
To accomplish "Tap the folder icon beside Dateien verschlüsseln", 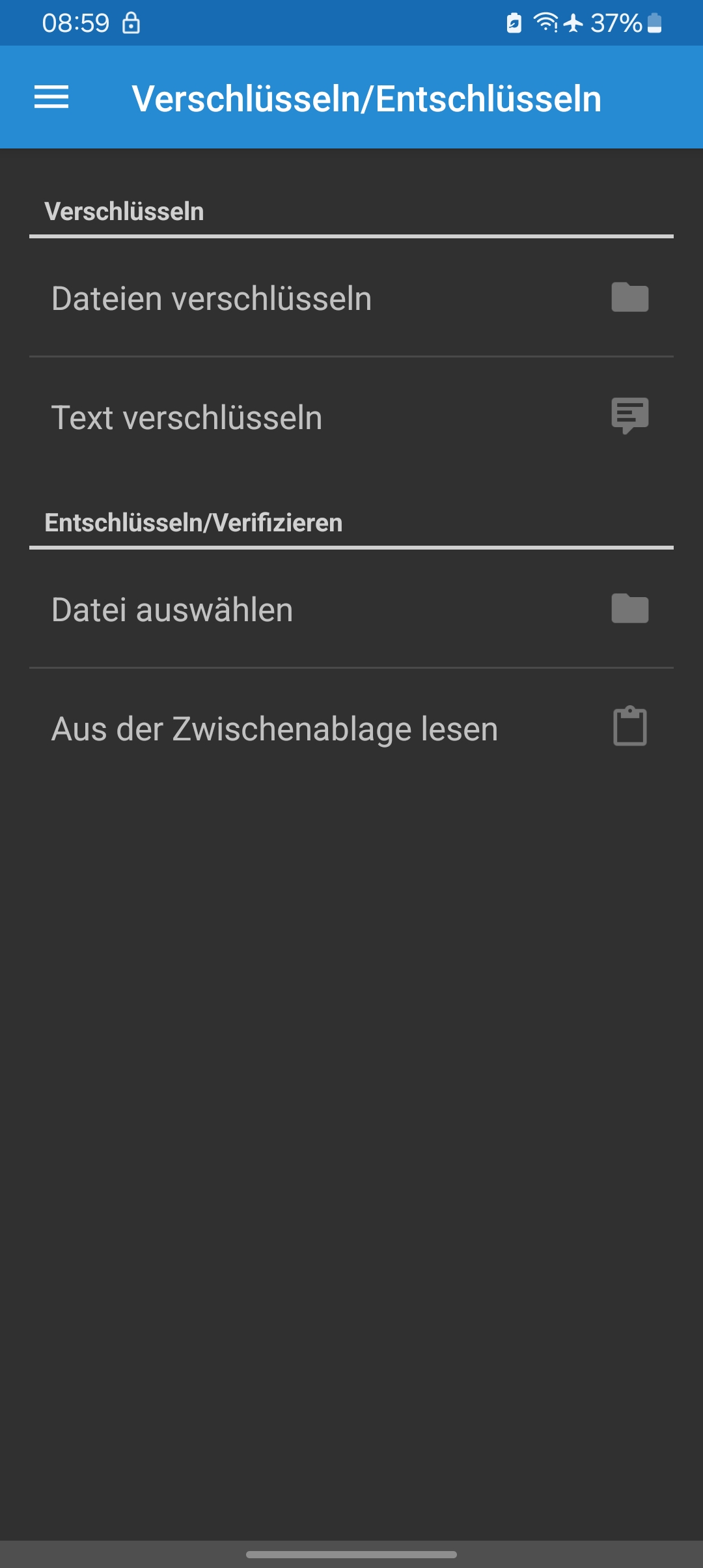I will click(630, 298).
